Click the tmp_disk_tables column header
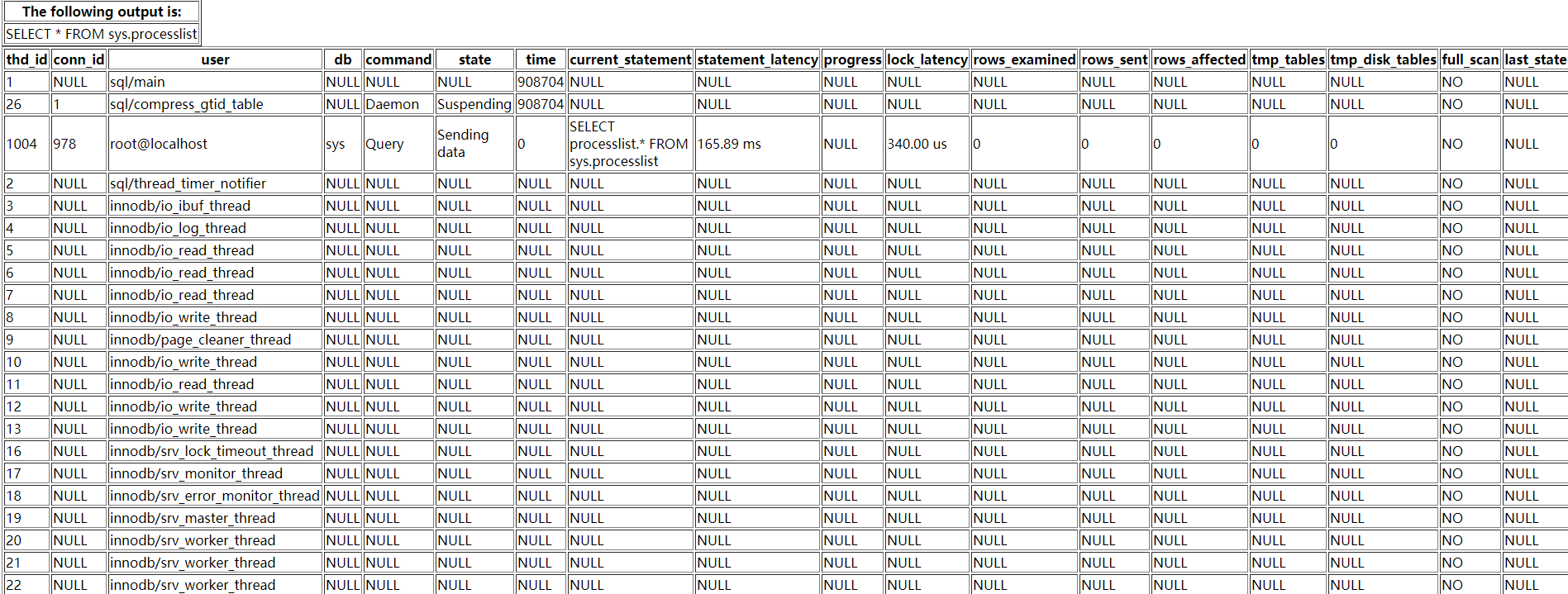1568x594 pixels. [x=1383, y=59]
